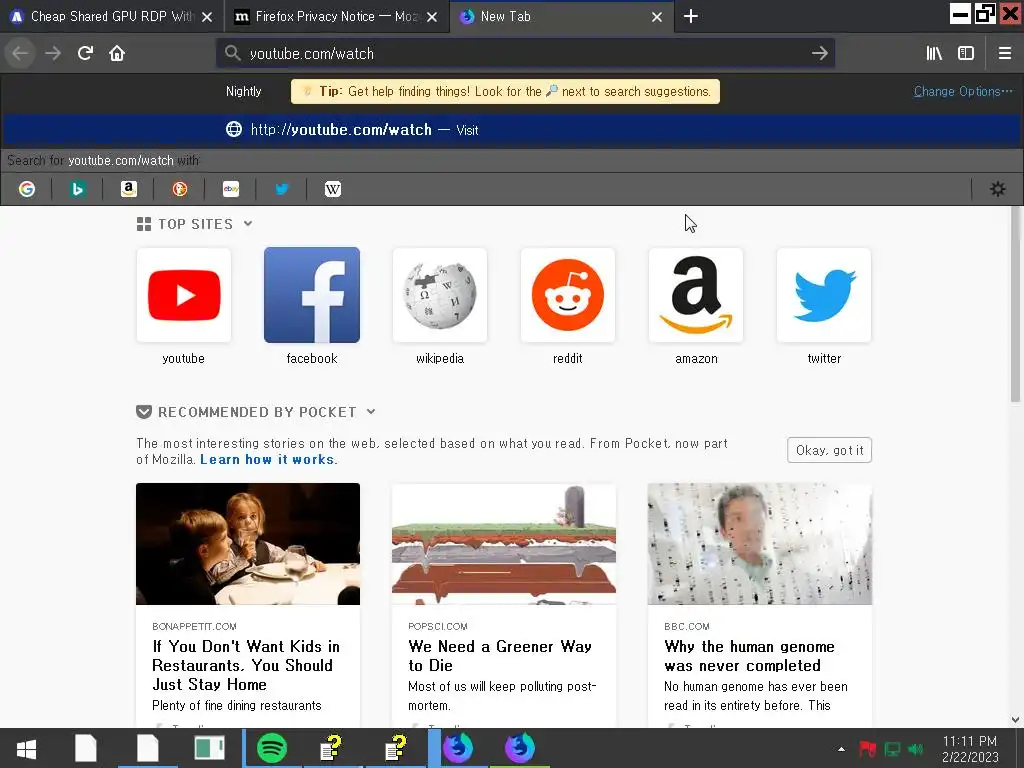This screenshot has height=768, width=1024.
Task: Click the genome article thumbnail image
Action: 760,544
